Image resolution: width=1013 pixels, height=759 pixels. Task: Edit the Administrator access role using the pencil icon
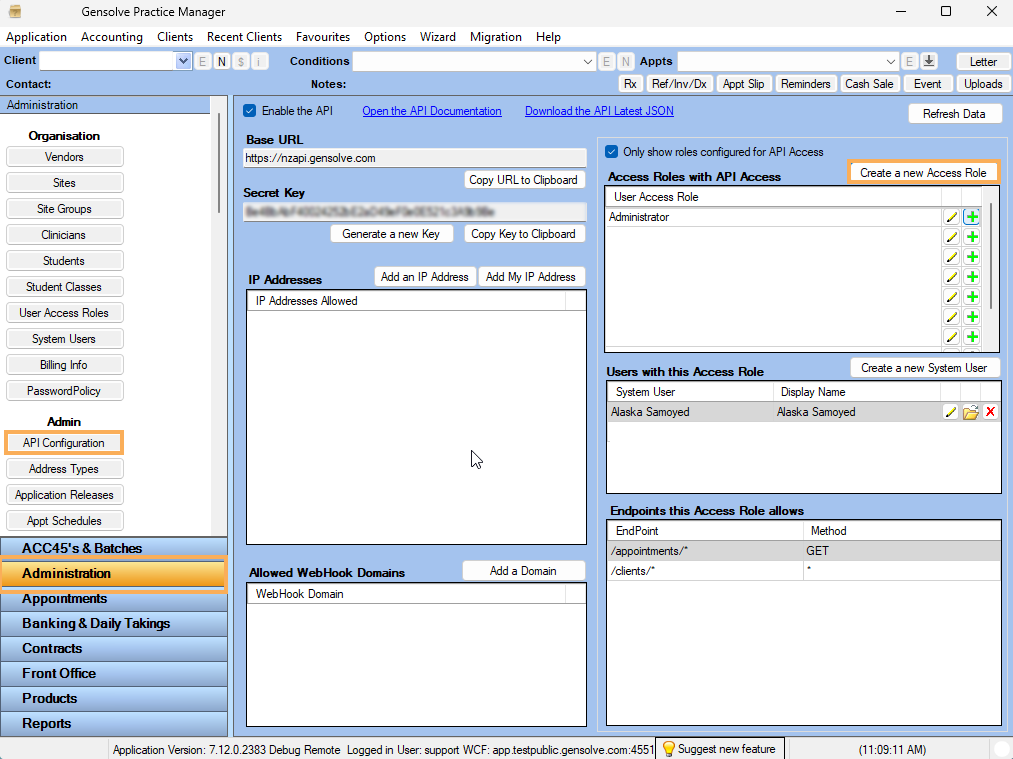click(950, 216)
